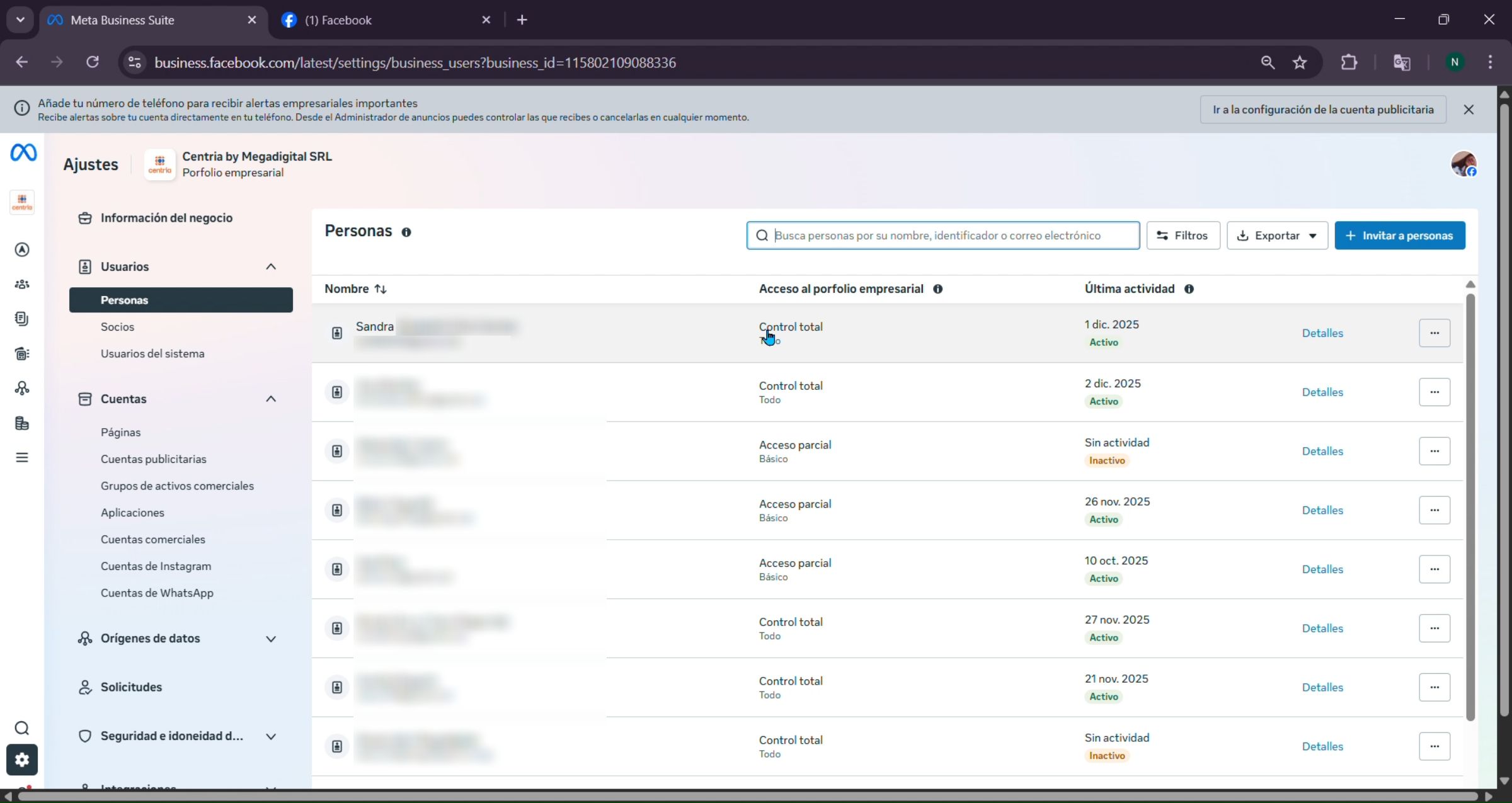
Task: Click the people list vertical scrollbar
Action: [x=1470, y=504]
